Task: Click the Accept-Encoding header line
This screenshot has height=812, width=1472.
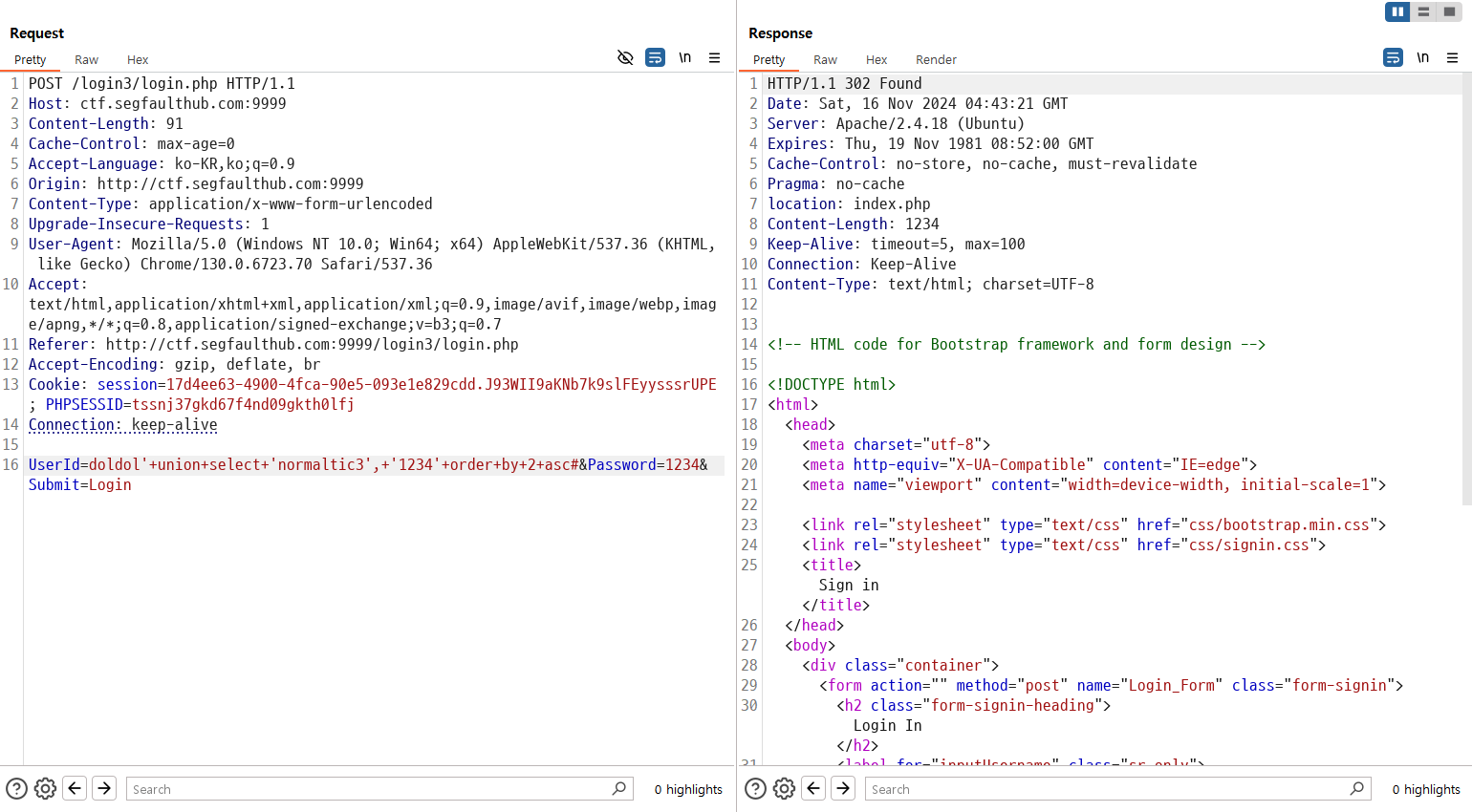Action: [174, 364]
